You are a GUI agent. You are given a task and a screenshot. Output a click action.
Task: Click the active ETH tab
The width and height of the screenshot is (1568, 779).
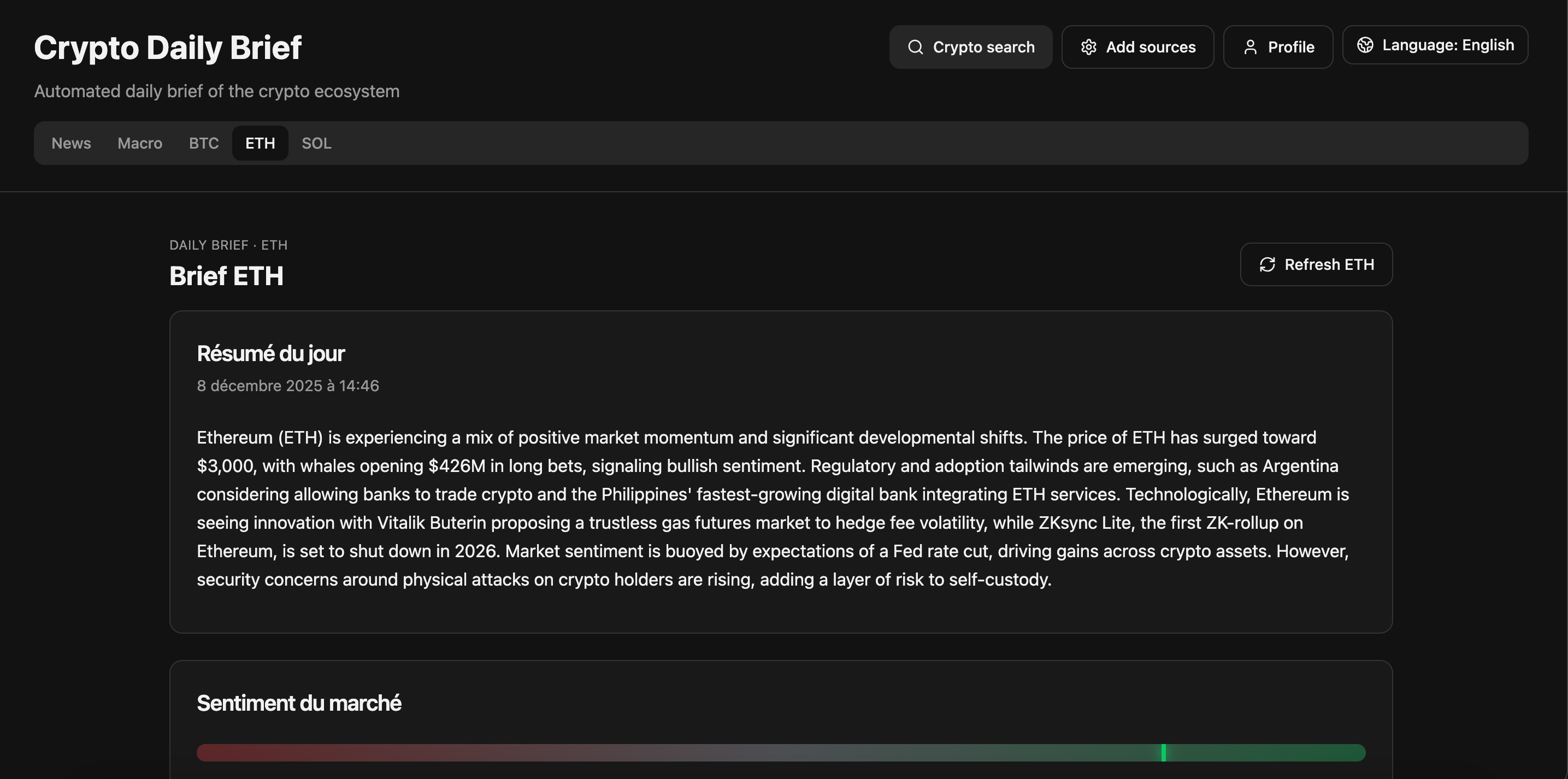click(x=260, y=143)
